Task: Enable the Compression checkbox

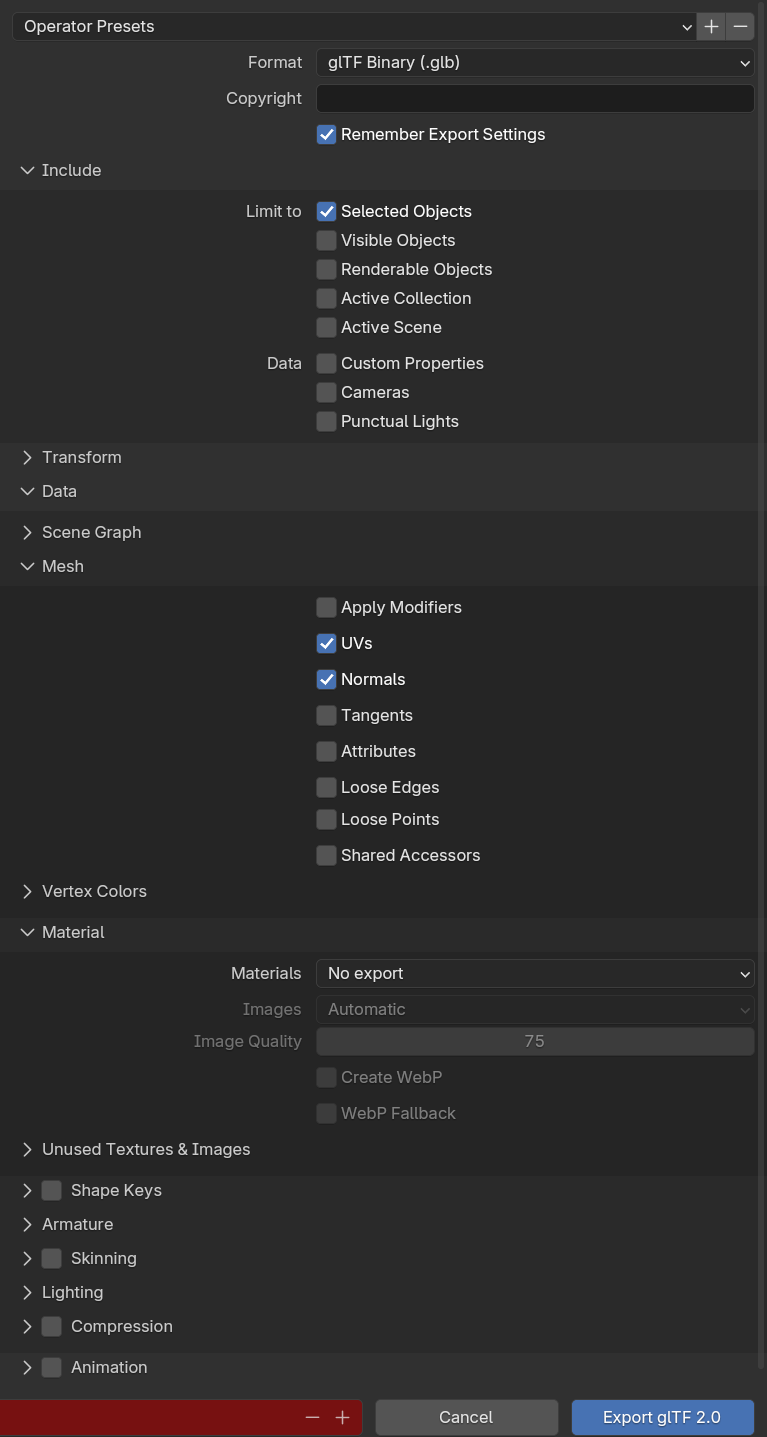Action: (x=52, y=1326)
